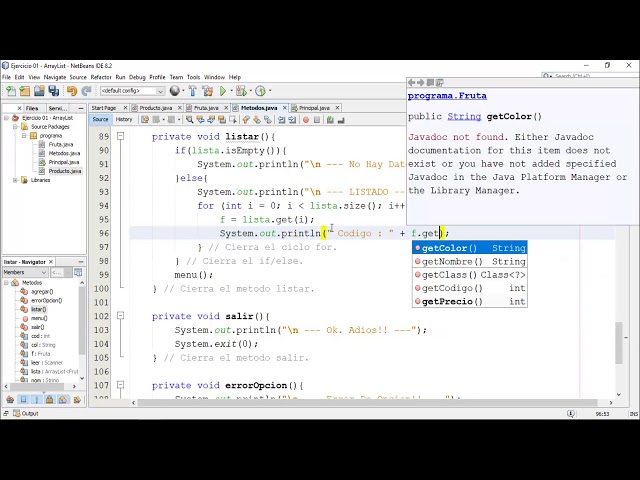640x480 pixels.
Task: Switch to History view button
Action: coord(124,119)
